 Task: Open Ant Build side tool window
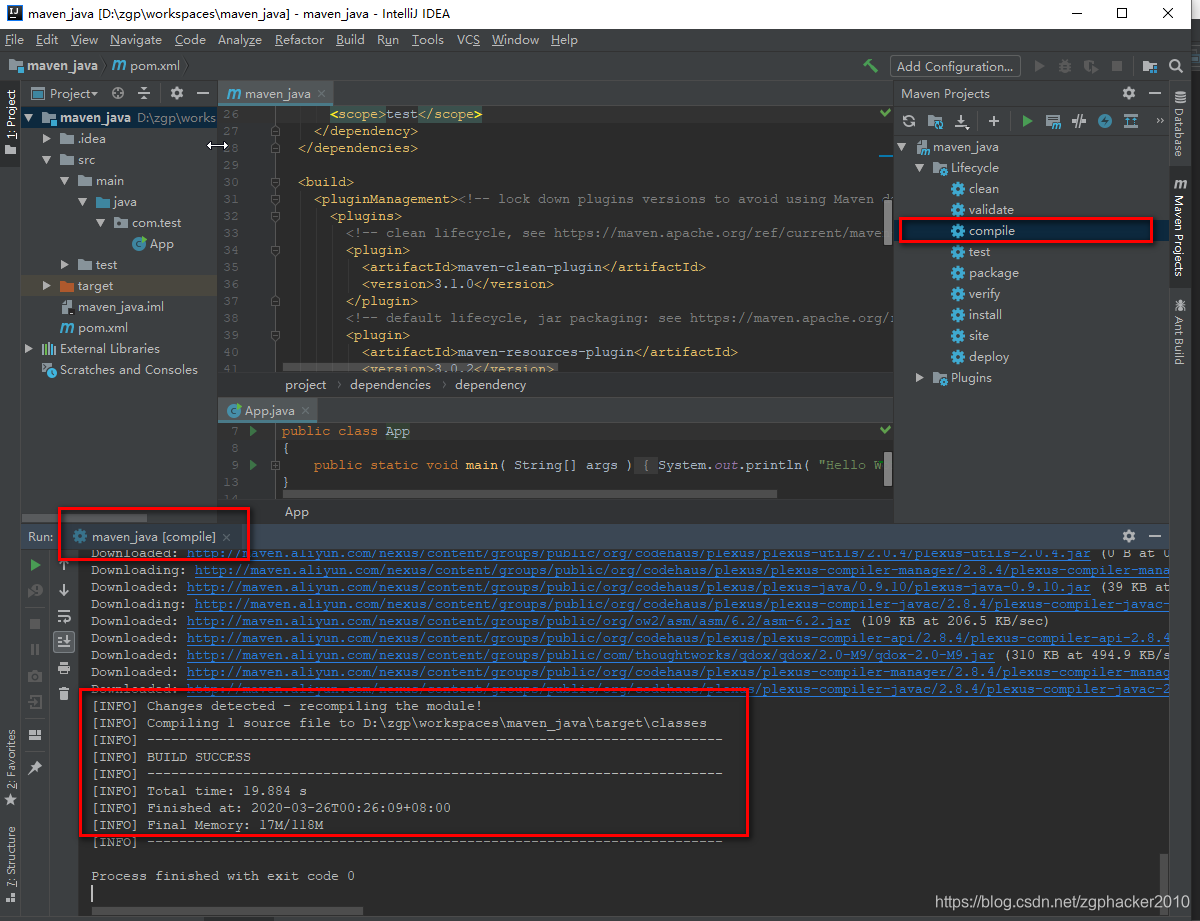tap(1179, 332)
